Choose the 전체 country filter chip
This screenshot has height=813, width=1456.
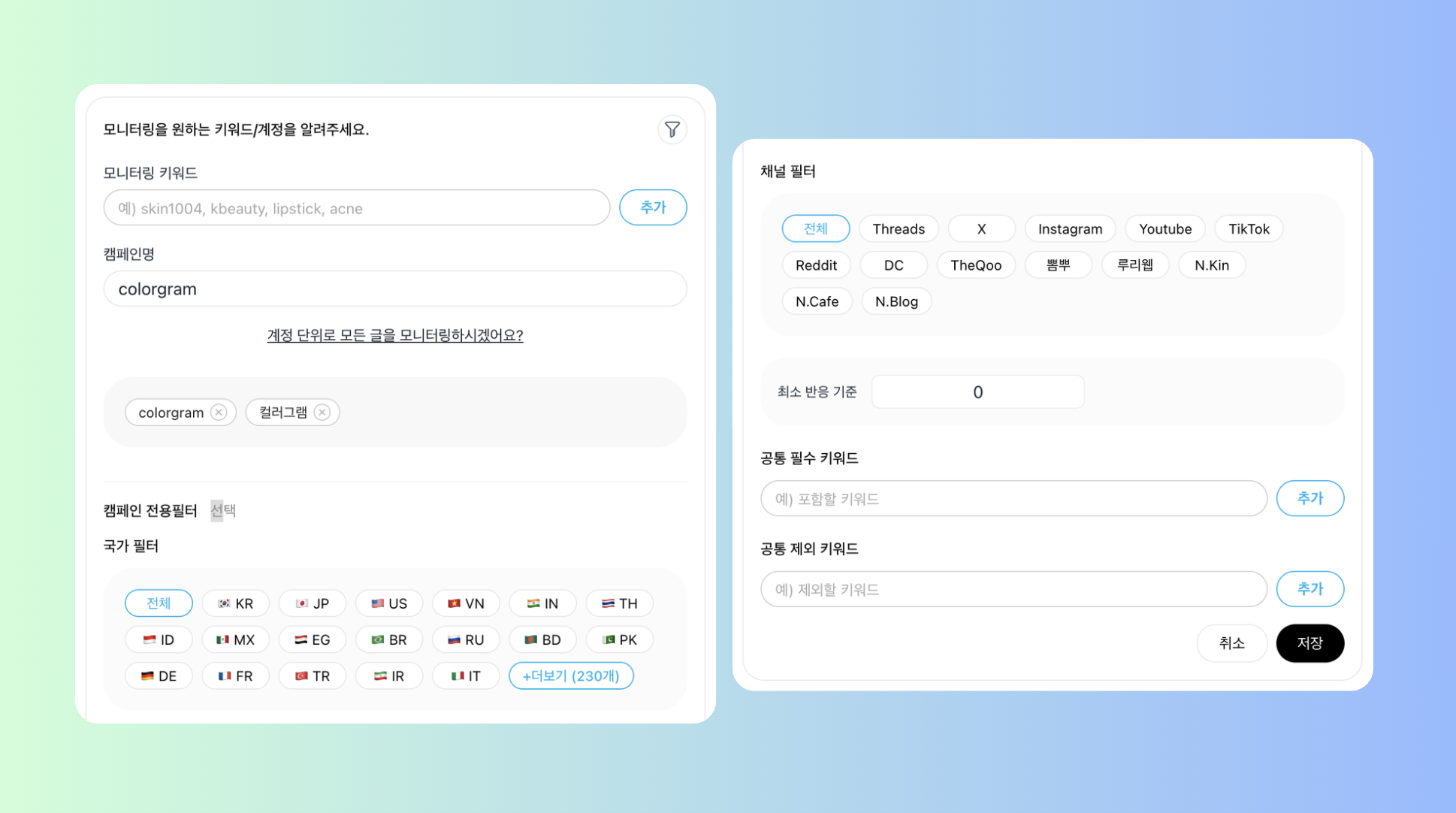pyautogui.click(x=159, y=603)
